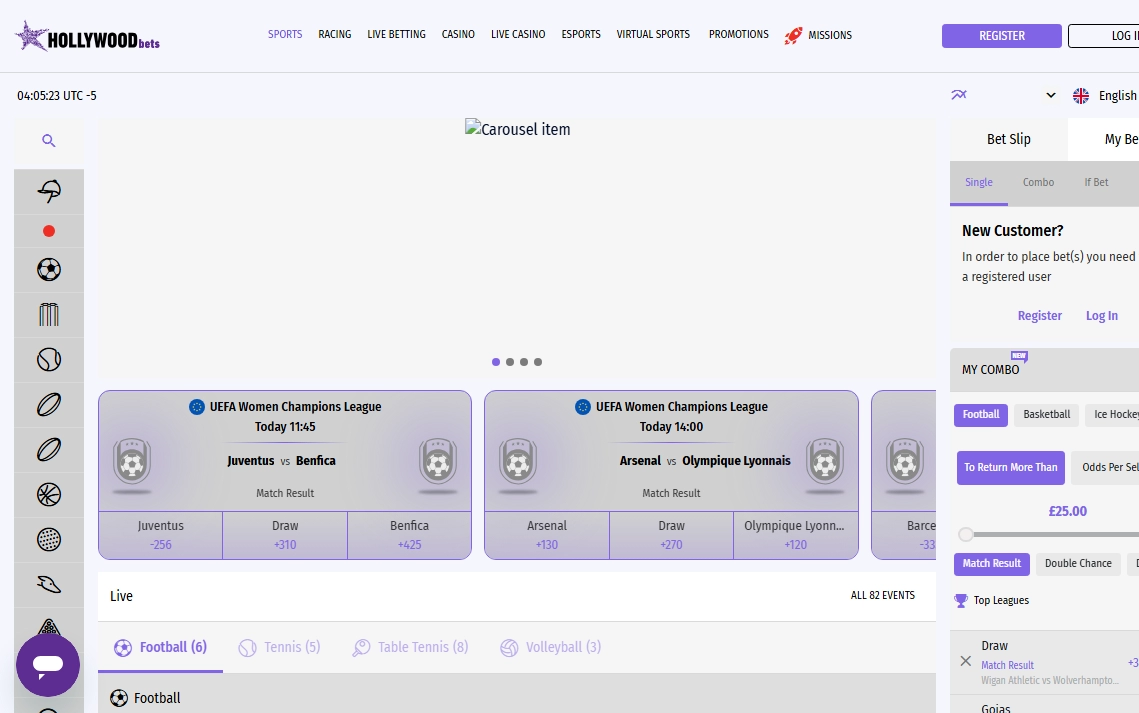This screenshot has height=713, width=1139.
Task: Switch to the Bet Slip tab
Action: [1008, 139]
